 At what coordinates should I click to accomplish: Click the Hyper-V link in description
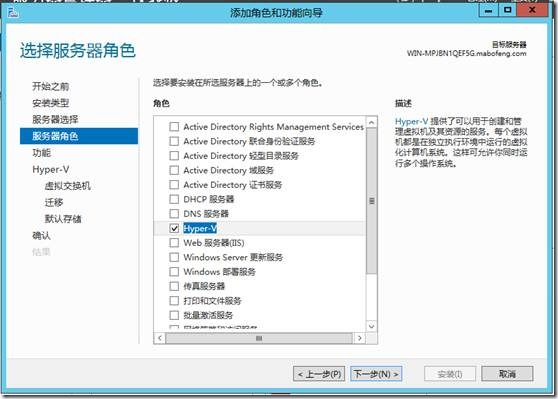(x=411, y=121)
